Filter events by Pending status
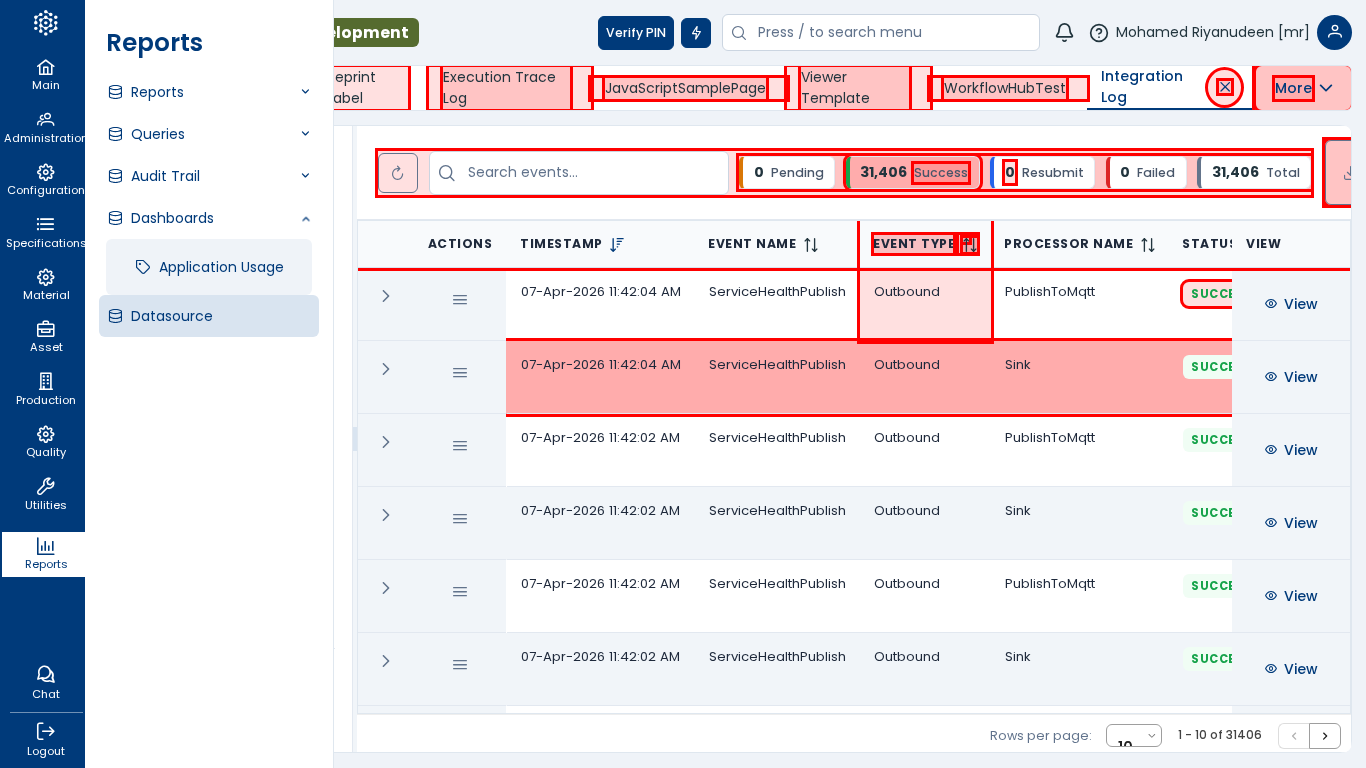This screenshot has height=768, width=1366. [x=788, y=173]
